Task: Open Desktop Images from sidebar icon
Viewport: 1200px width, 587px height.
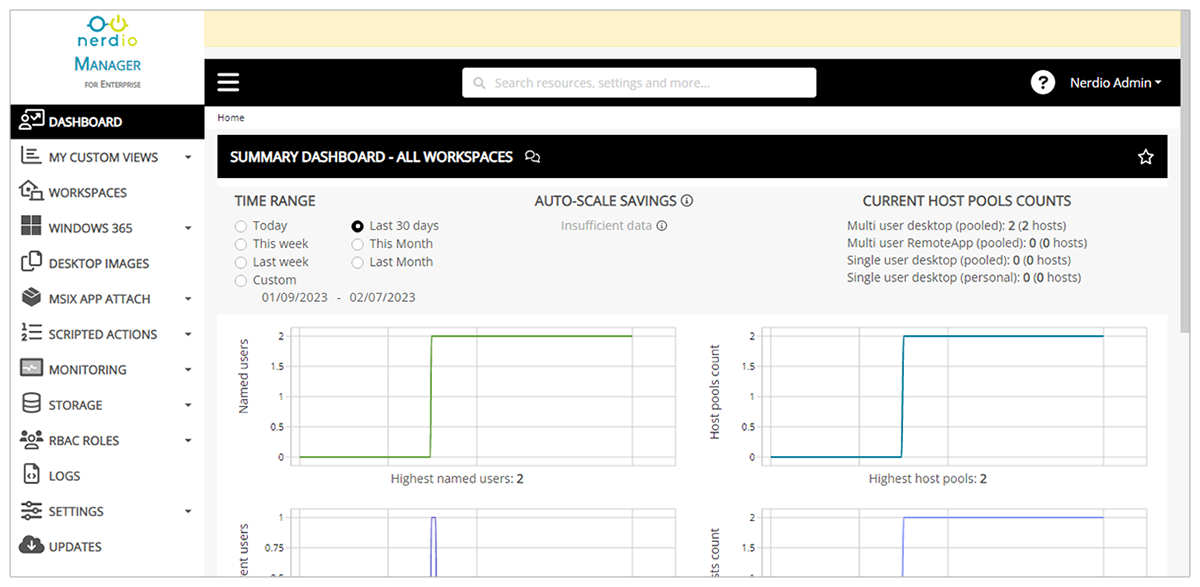Action: [x=31, y=263]
